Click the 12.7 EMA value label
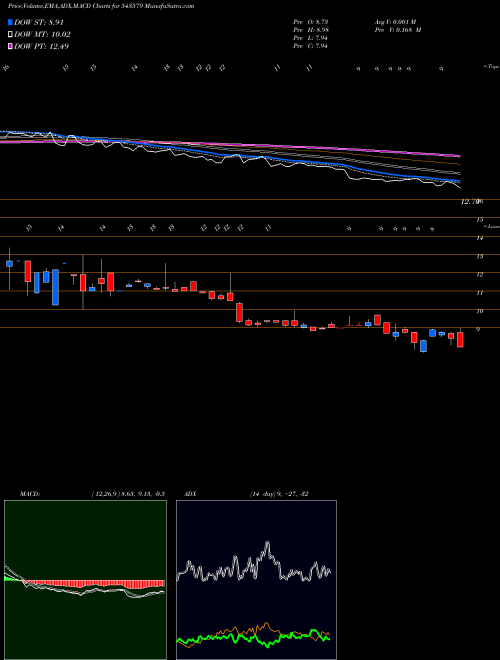 click(x=468, y=202)
